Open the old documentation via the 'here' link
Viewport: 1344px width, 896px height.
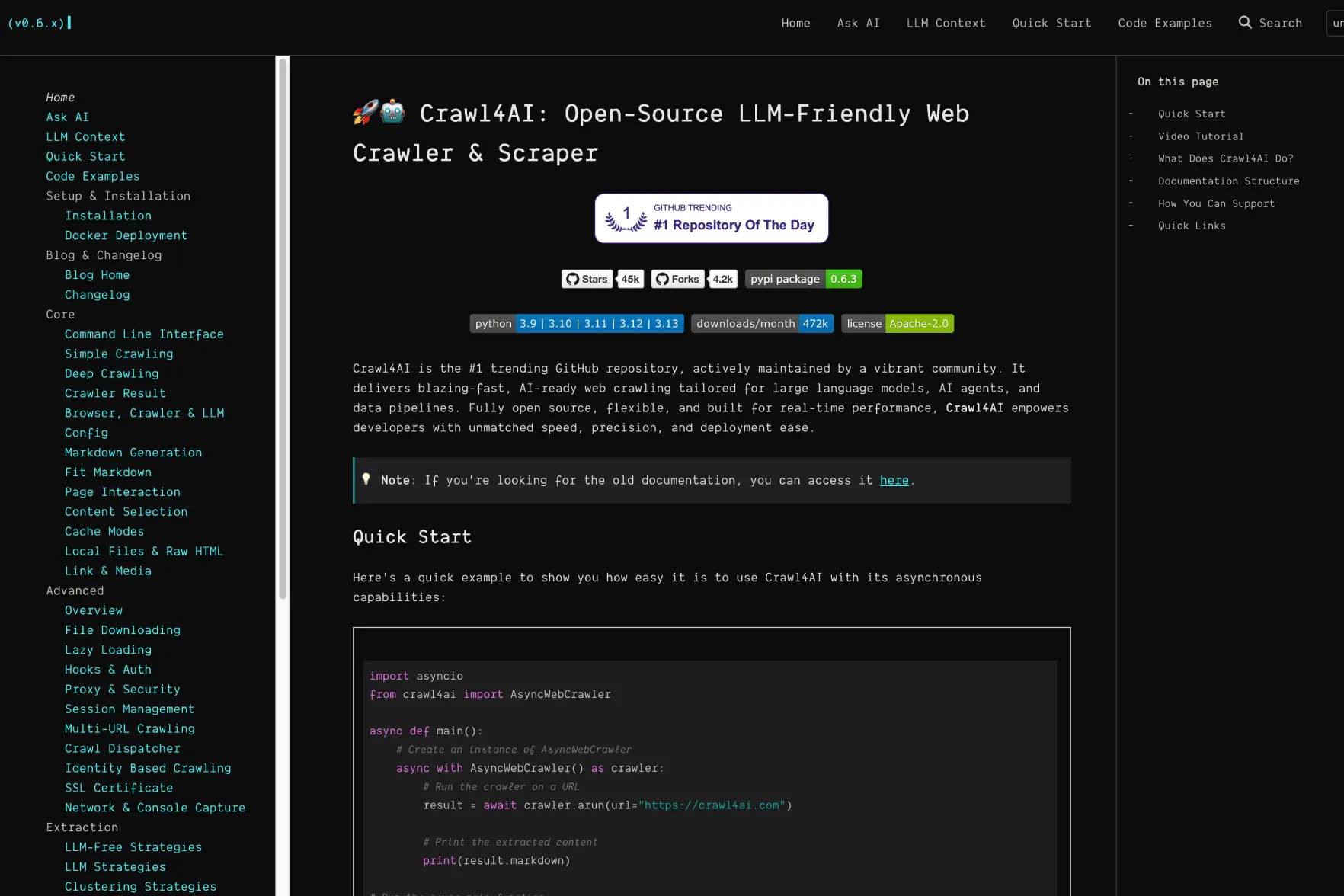894,480
